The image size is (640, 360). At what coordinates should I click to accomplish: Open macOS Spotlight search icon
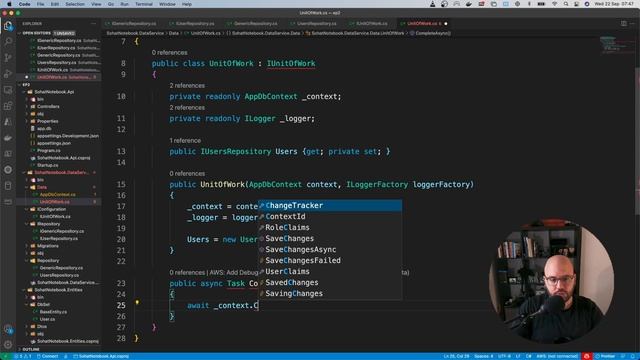566,4
